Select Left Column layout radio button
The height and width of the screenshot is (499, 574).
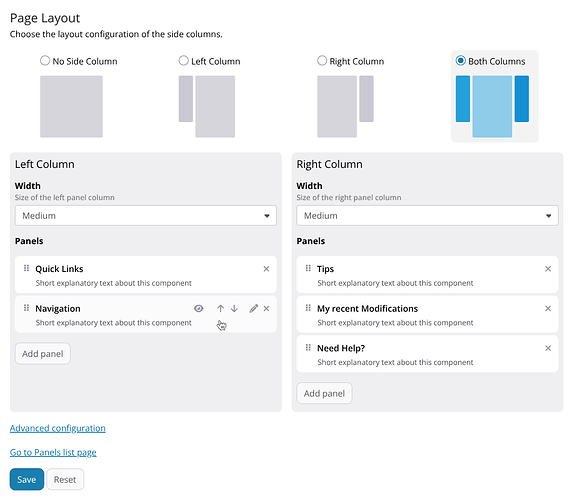pyautogui.click(x=183, y=60)
